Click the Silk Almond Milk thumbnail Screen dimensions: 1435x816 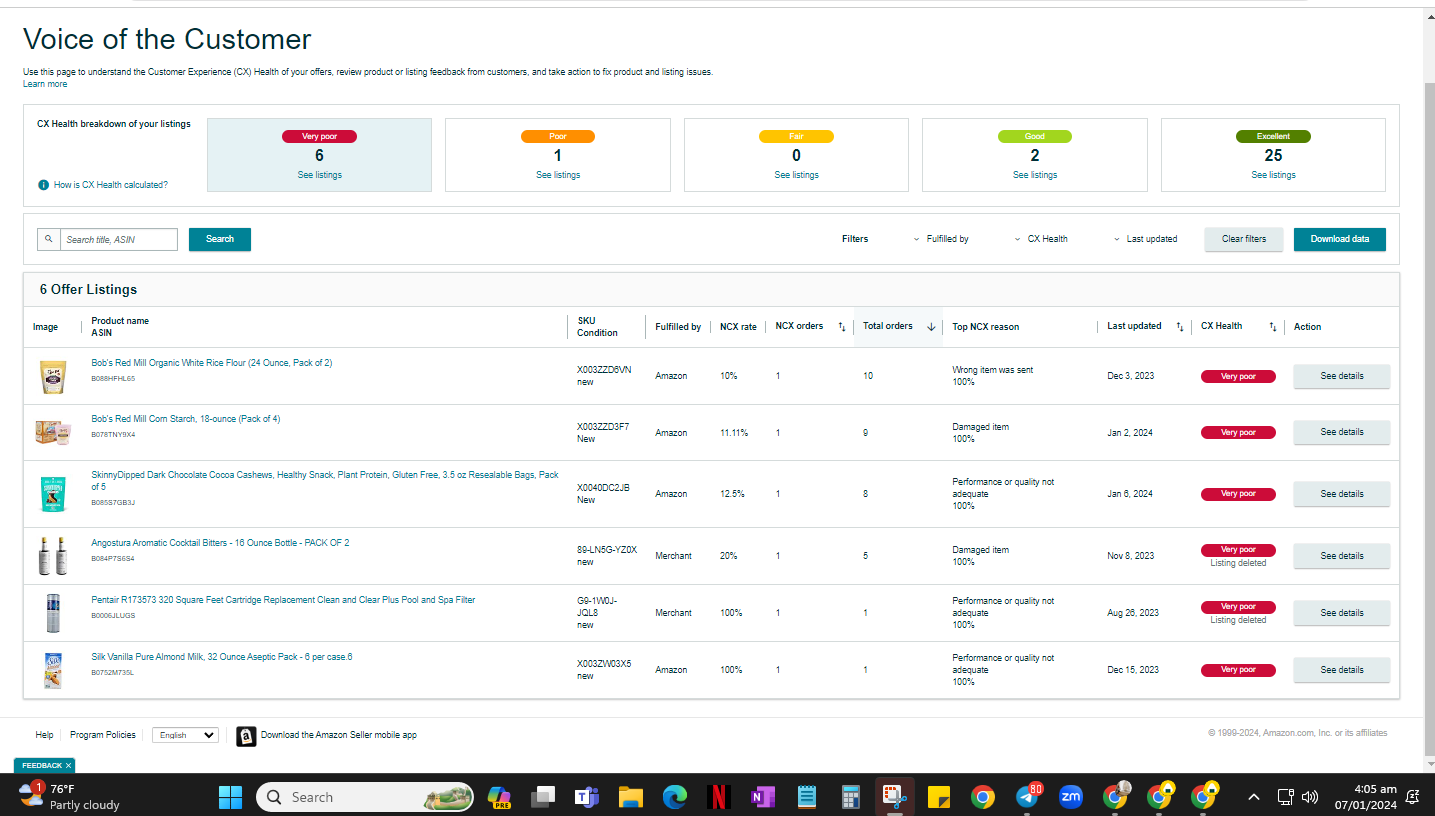click(53, 670)
